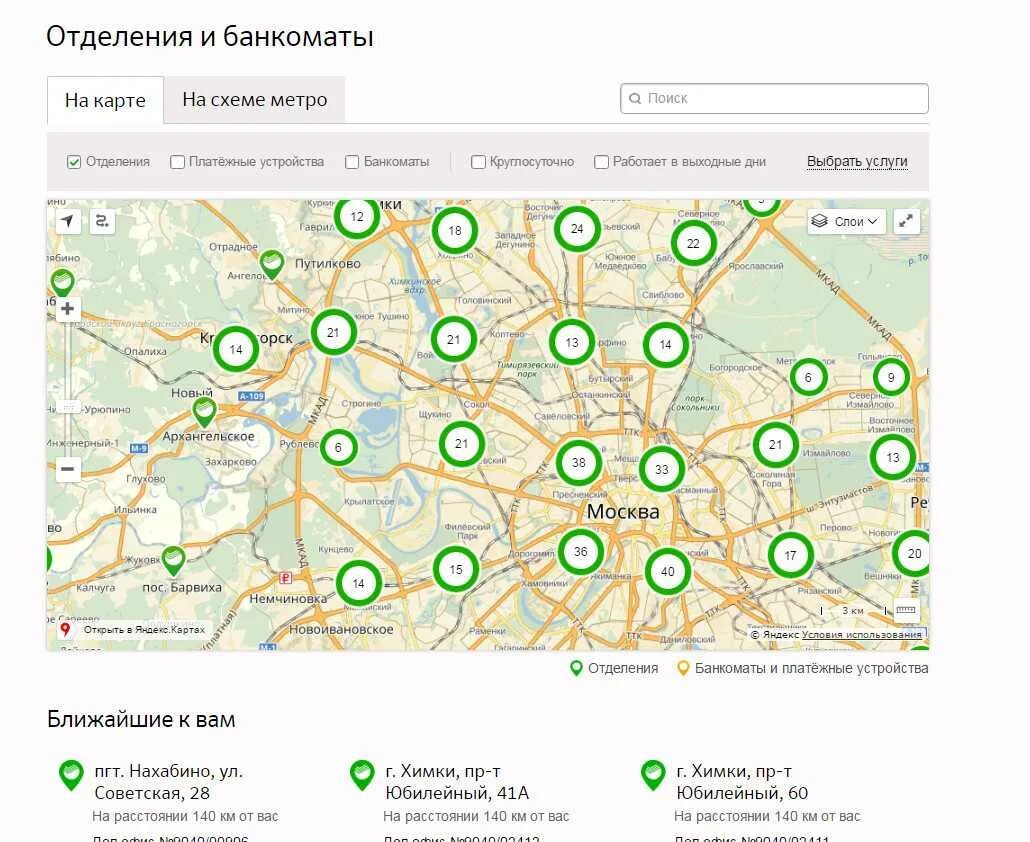This screenshot has width=1030, height=842.
Task: Enable the Платёжные устройства checkbox
Action: click(177, 162)
